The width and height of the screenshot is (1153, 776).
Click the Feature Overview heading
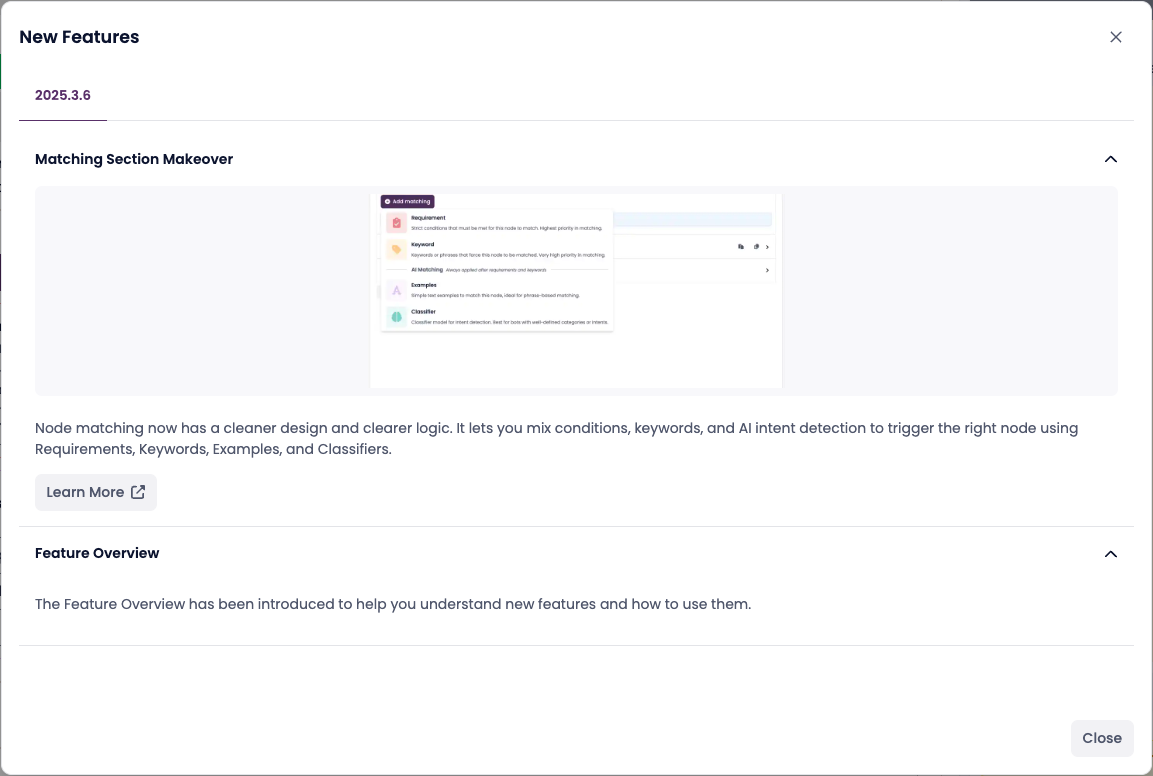click(97, 553)
